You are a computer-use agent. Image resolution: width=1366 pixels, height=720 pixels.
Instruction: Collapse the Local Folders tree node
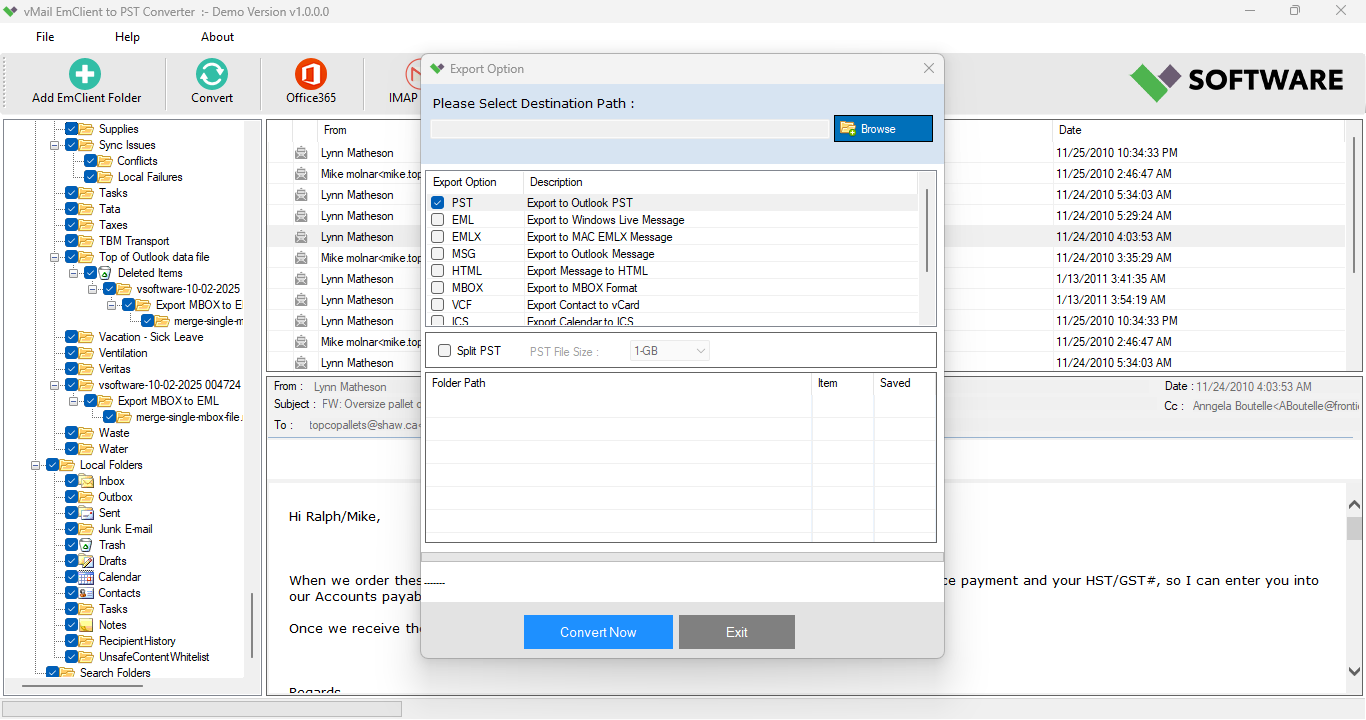click(x=36, y=465)
